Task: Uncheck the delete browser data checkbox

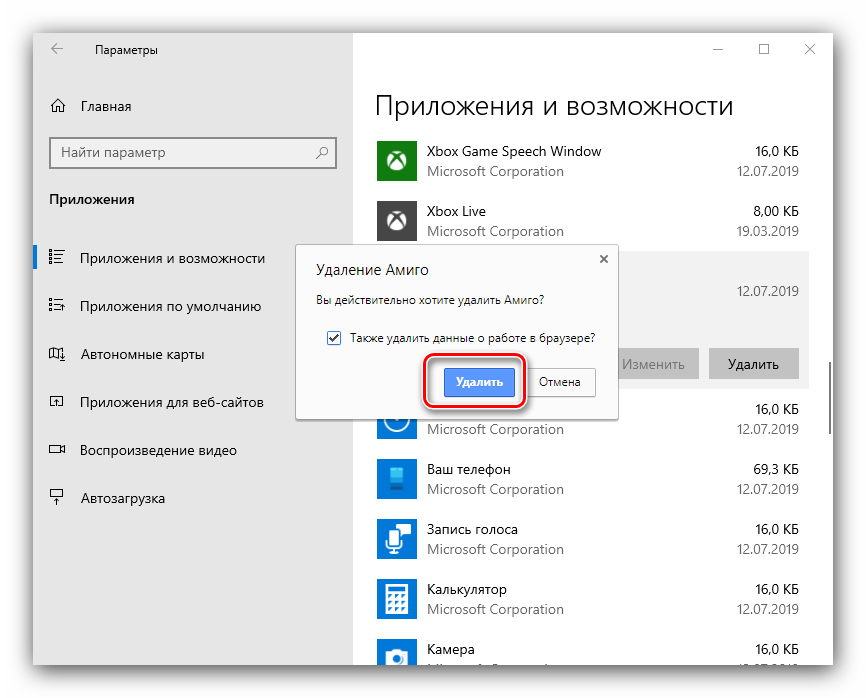Action: tap(334, 338)
